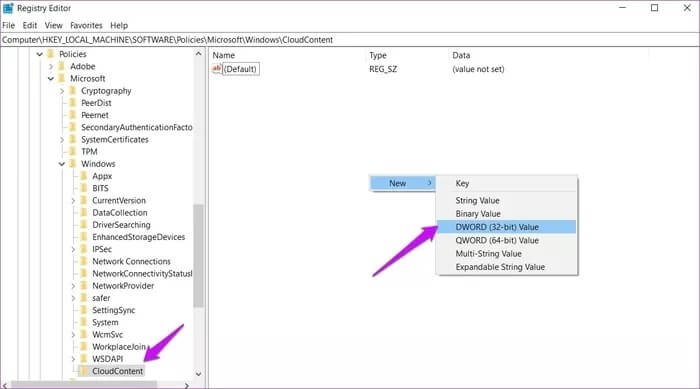Expand the CurrentVersion key
This screenshot has width=700, height=389.
[x=73, y=201]
